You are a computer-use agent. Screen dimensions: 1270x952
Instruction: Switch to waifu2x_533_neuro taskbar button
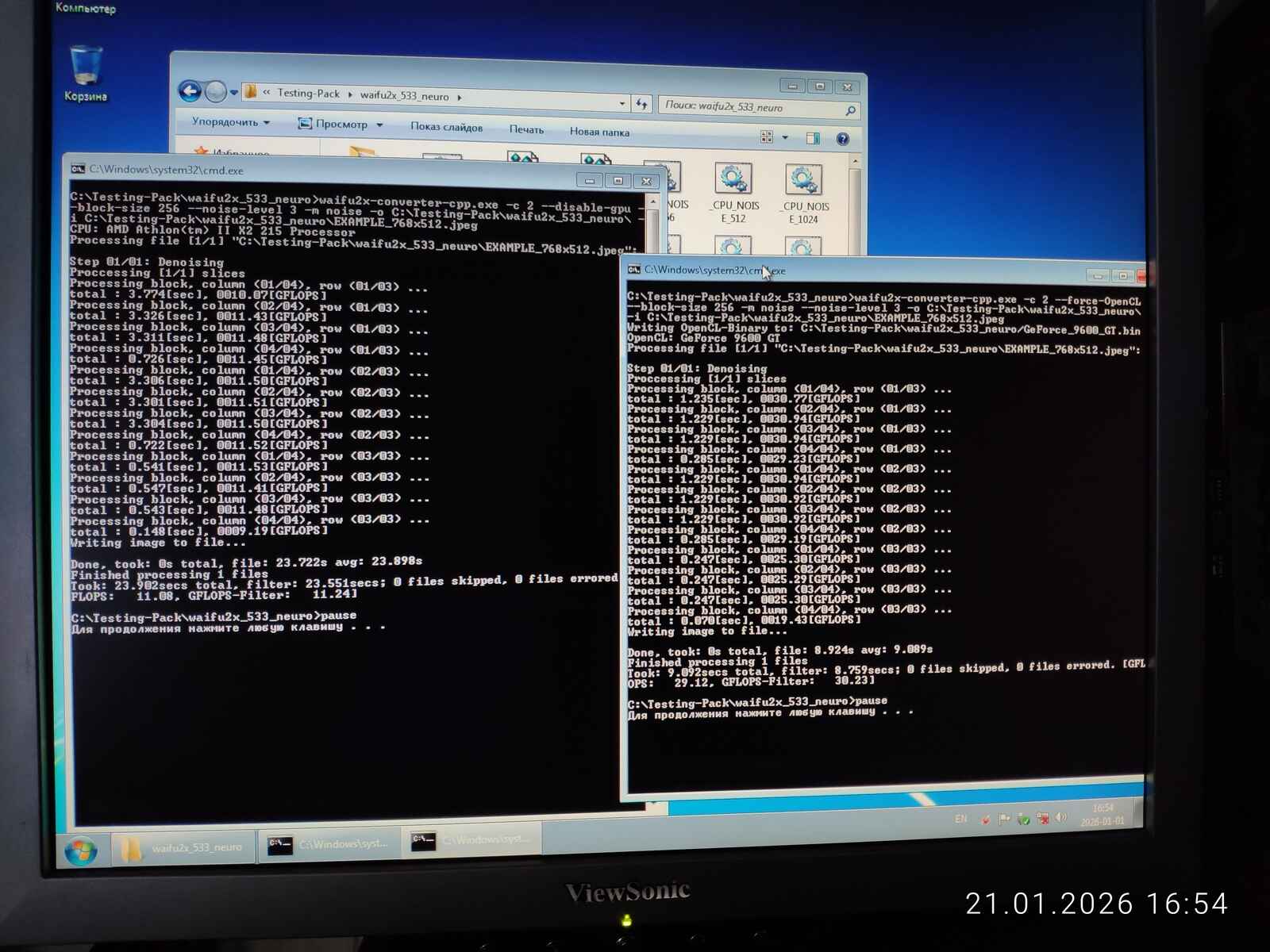coord(182,847)
